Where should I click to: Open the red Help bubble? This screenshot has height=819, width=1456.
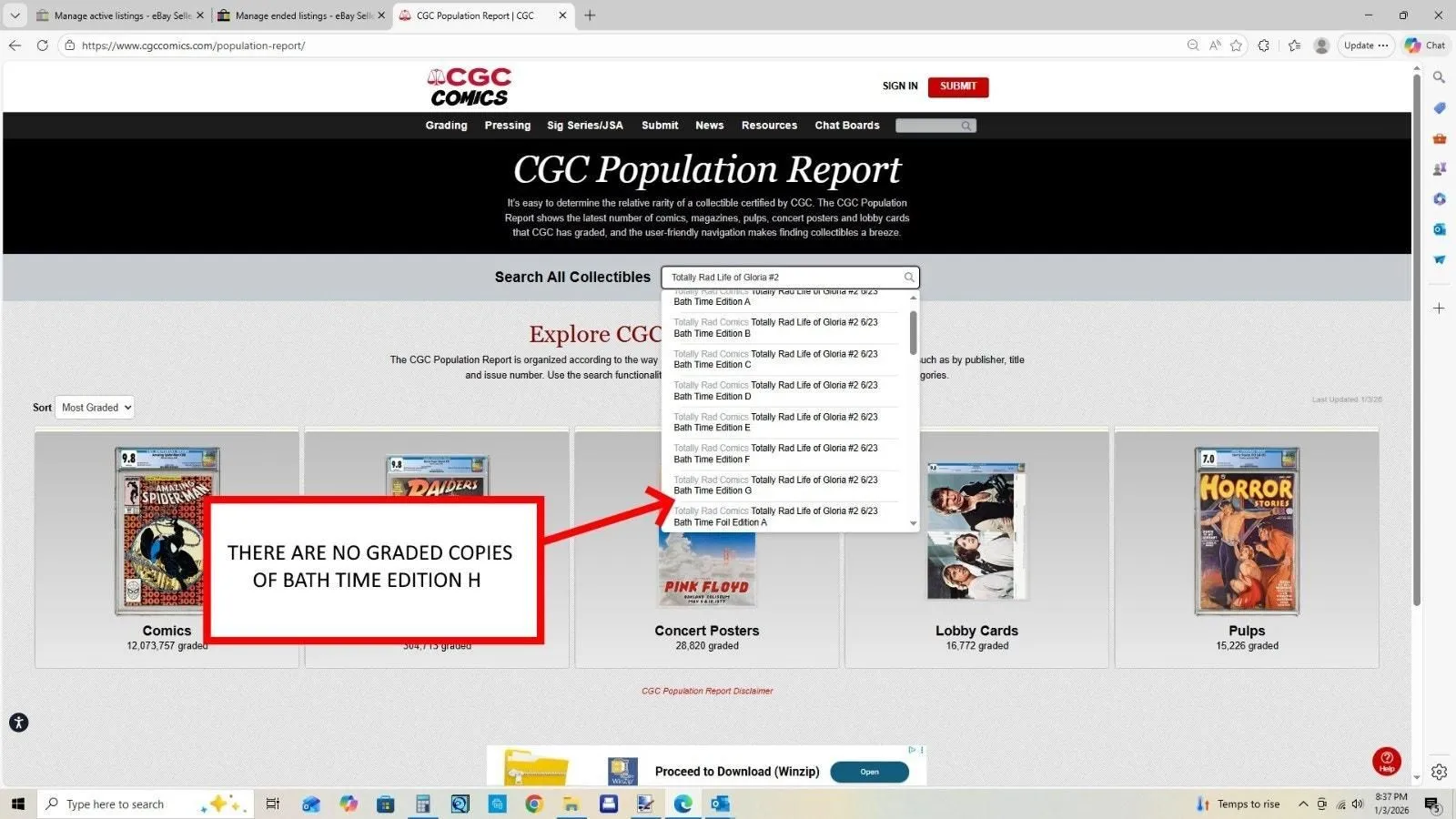[1387, 761]
